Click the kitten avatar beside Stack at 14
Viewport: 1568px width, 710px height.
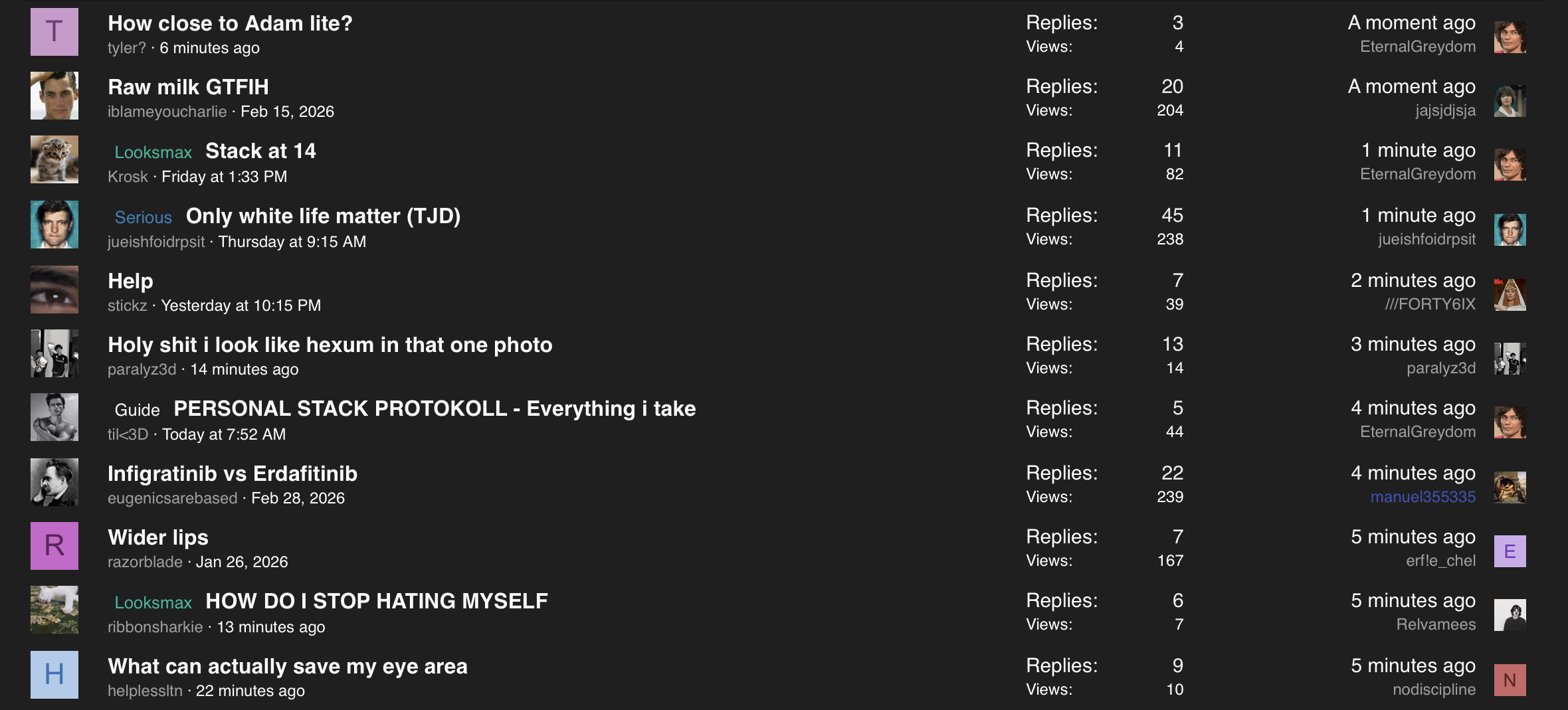54,159
